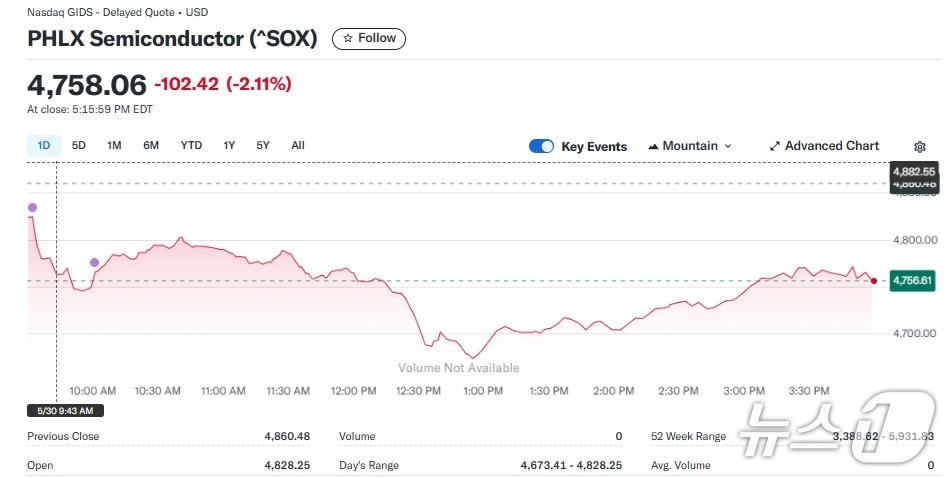This screenshot has width=950, height=478.
Task: Toggle the Key Events switch
Action: point(541,146)
